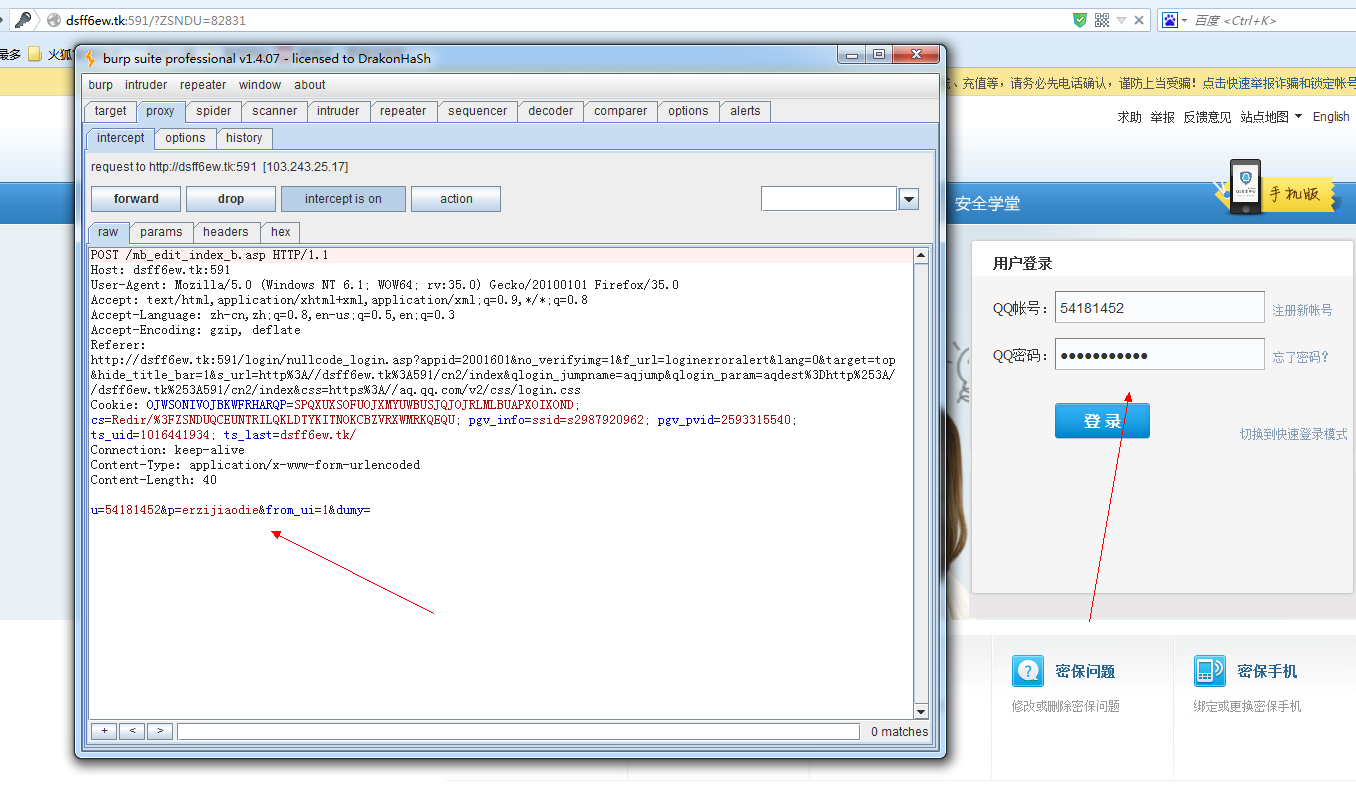Switch to the alerts tab
Screen dimensions: 1356x807
[x=745, y=111]
